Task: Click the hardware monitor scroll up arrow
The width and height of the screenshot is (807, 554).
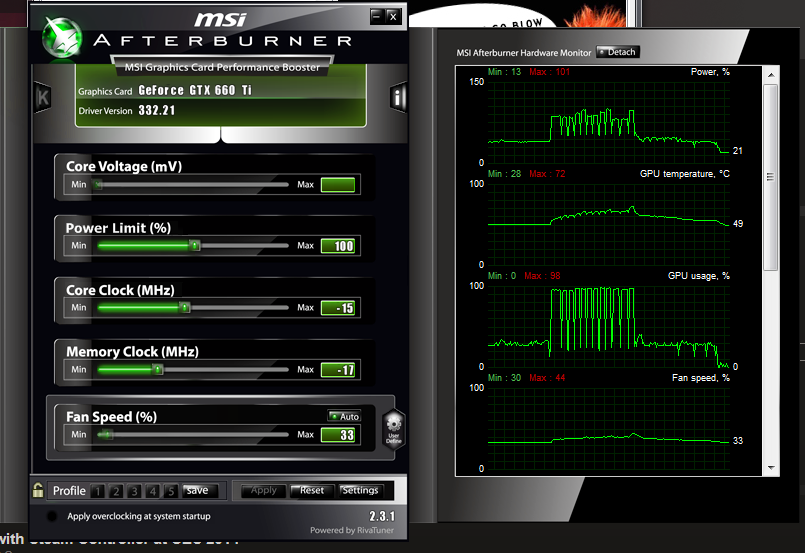Action: pyautogui.click(x=770, y=75)
